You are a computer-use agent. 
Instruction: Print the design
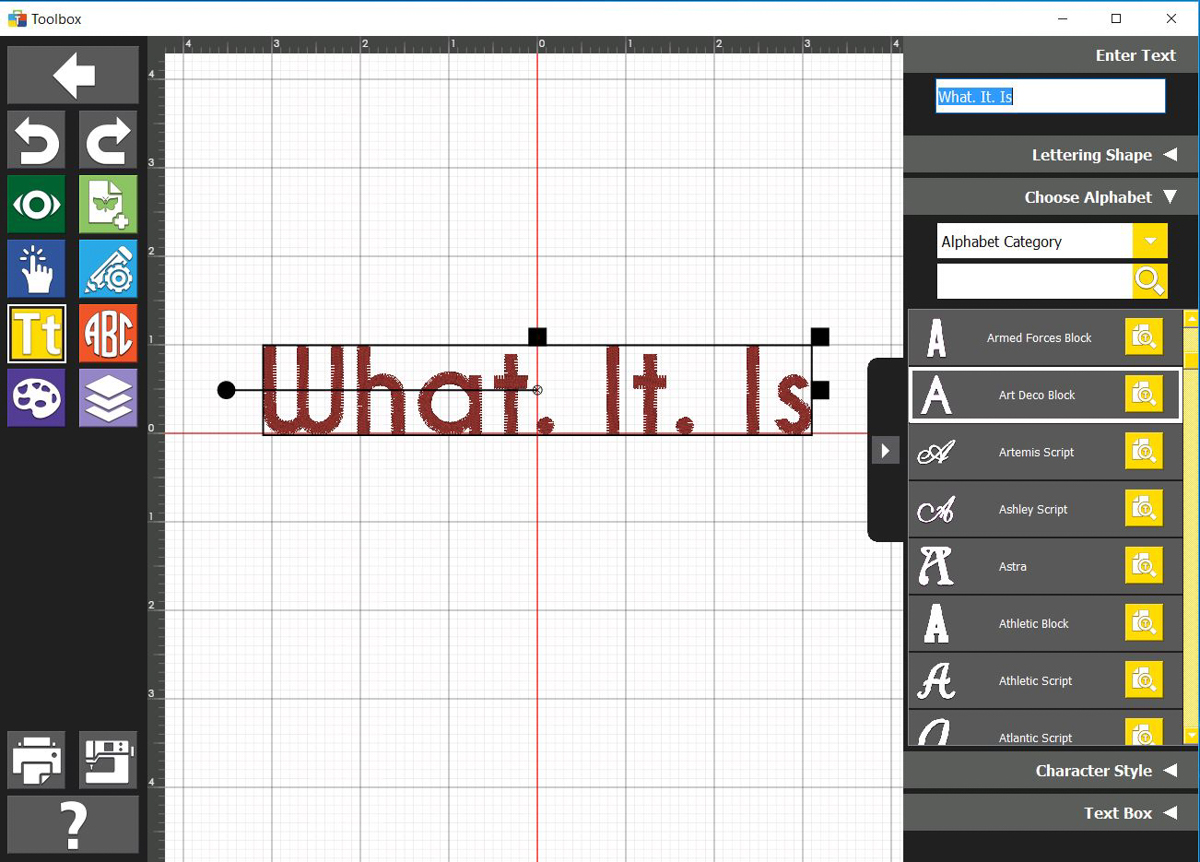[x=37, y=760]
